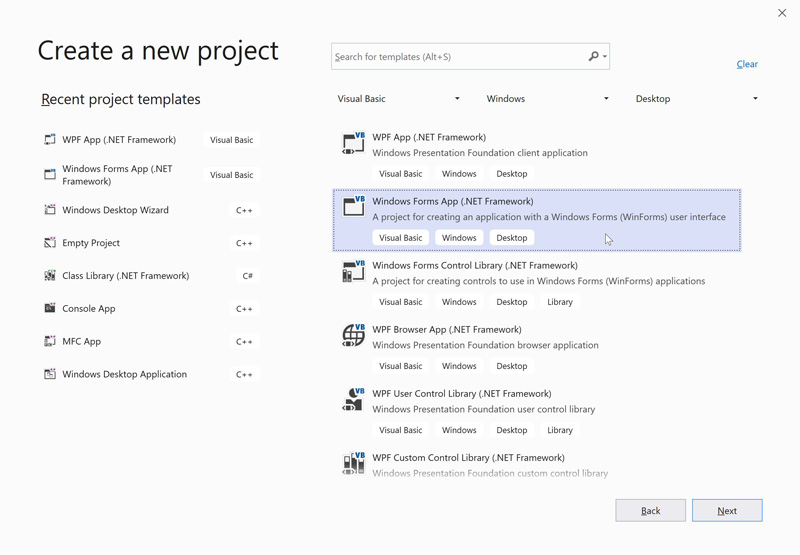
Task: Select recent Class Library (.NET Framework) template
Action: coord(125,276)
